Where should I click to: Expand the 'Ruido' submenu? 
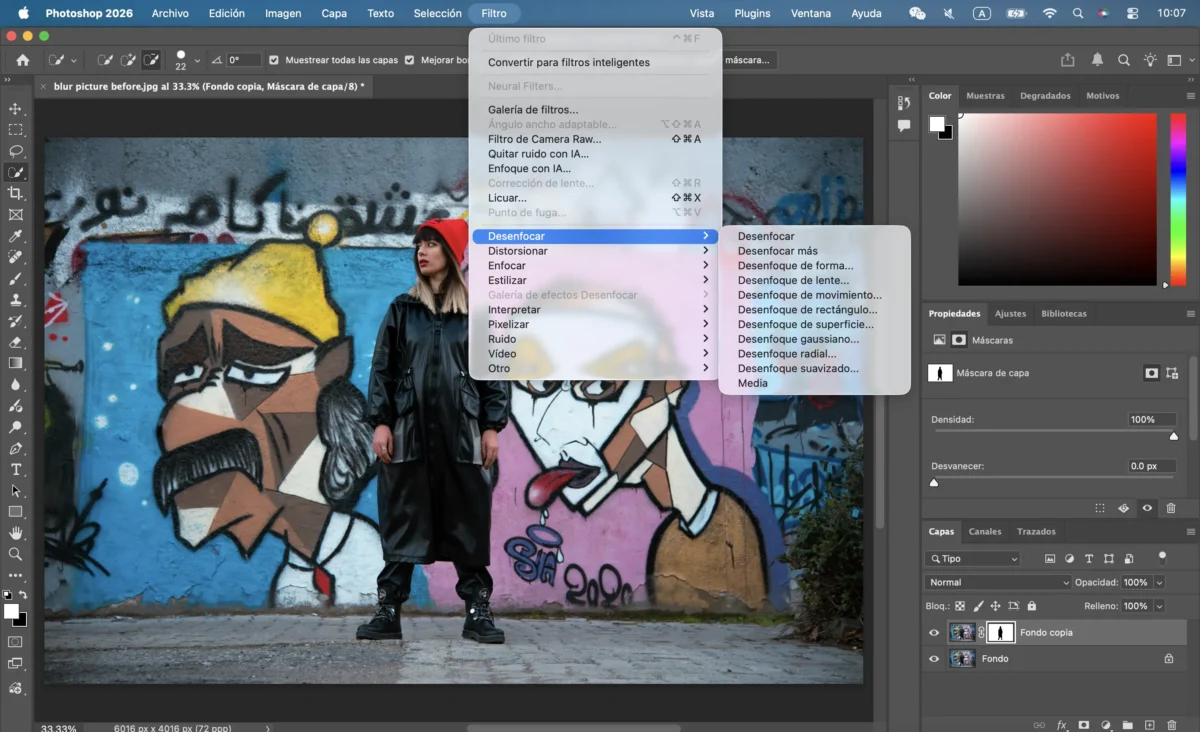(x=594, y=339)
